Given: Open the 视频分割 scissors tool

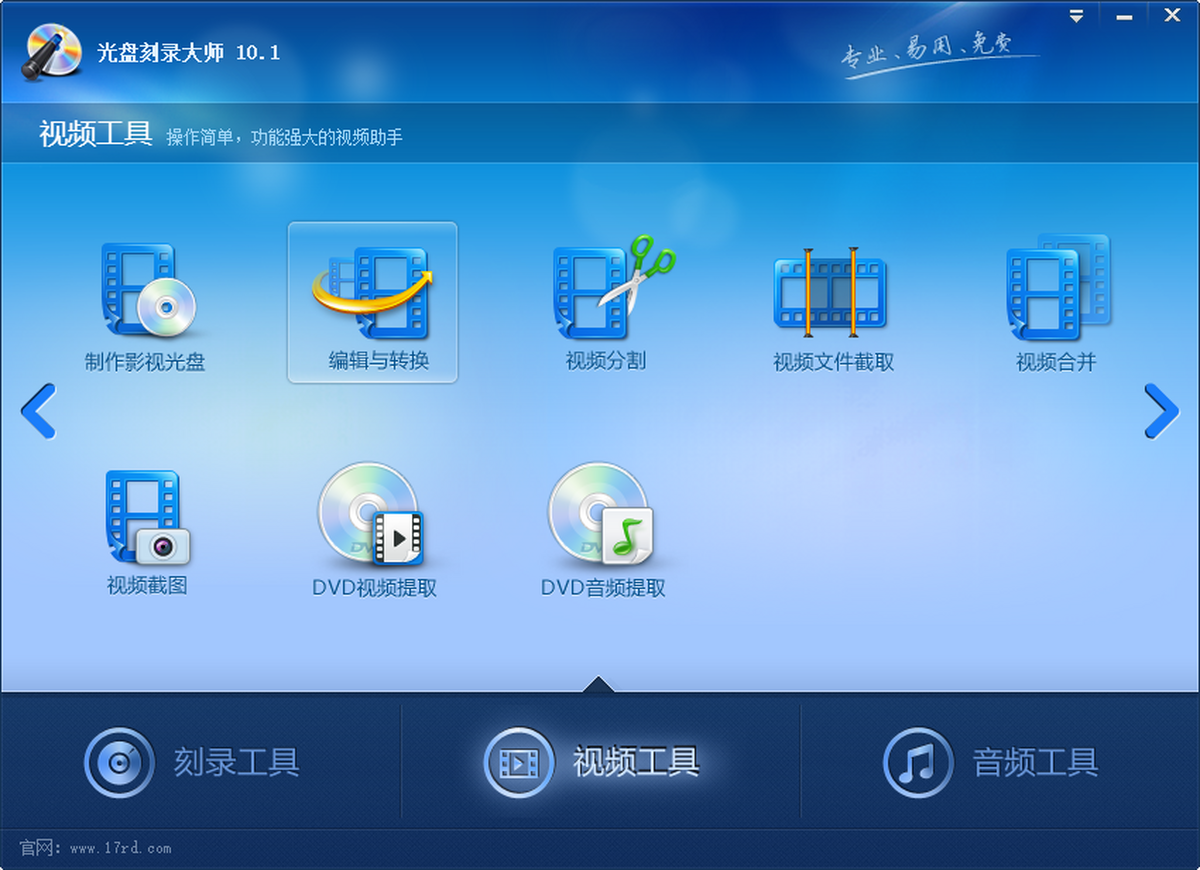Looking at the screenshot, I should click(607, 288).
